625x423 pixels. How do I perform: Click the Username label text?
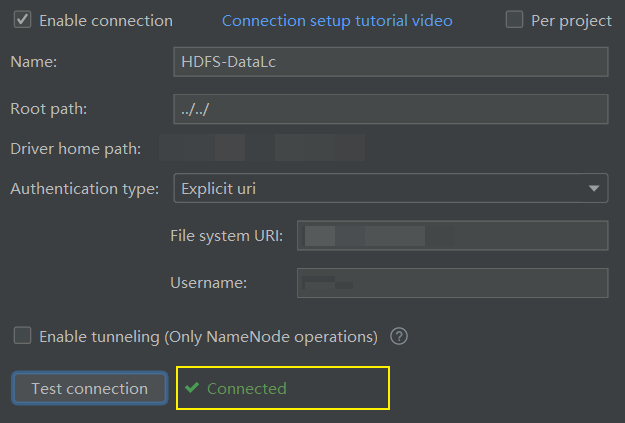(209, 283)
